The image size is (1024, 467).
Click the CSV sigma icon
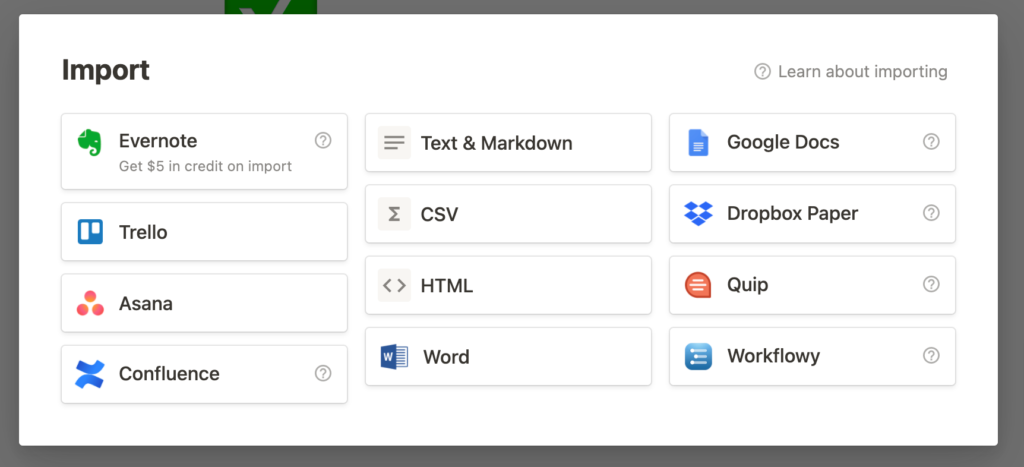click(394, 214)
